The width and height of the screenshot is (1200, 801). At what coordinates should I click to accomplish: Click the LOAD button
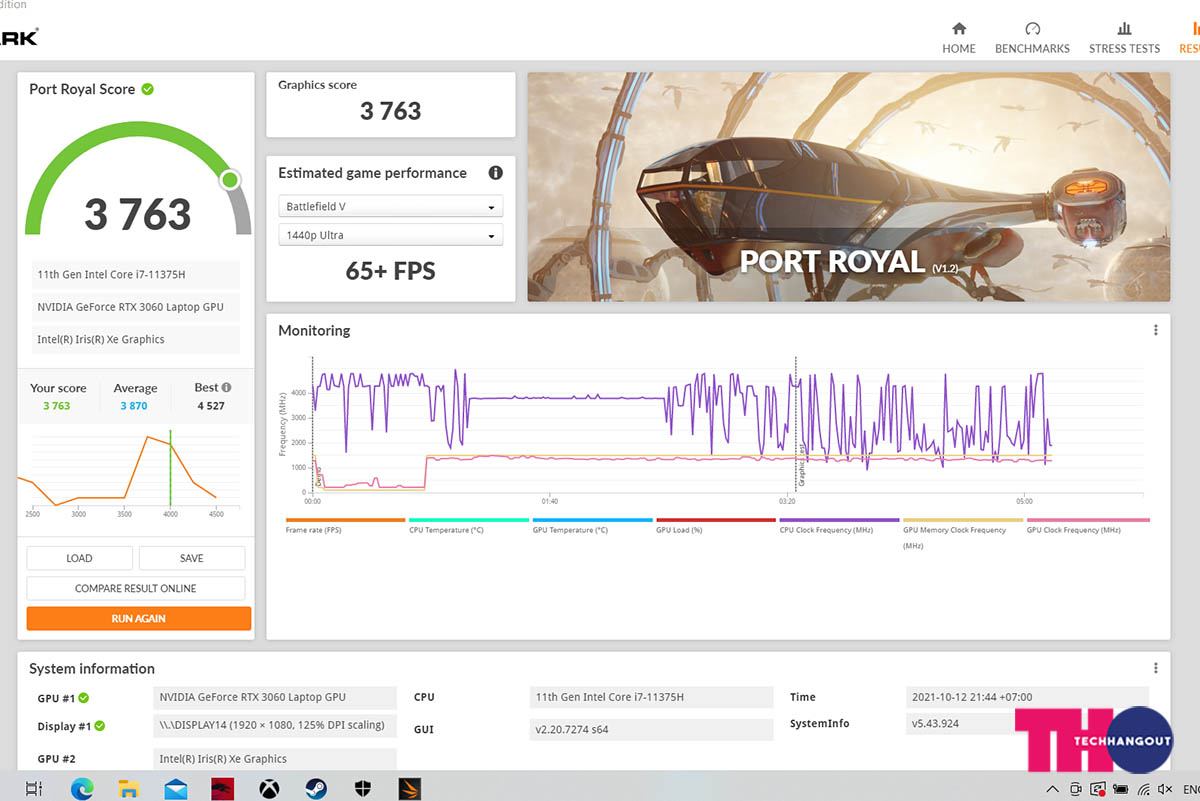click(x=79, y=558)
